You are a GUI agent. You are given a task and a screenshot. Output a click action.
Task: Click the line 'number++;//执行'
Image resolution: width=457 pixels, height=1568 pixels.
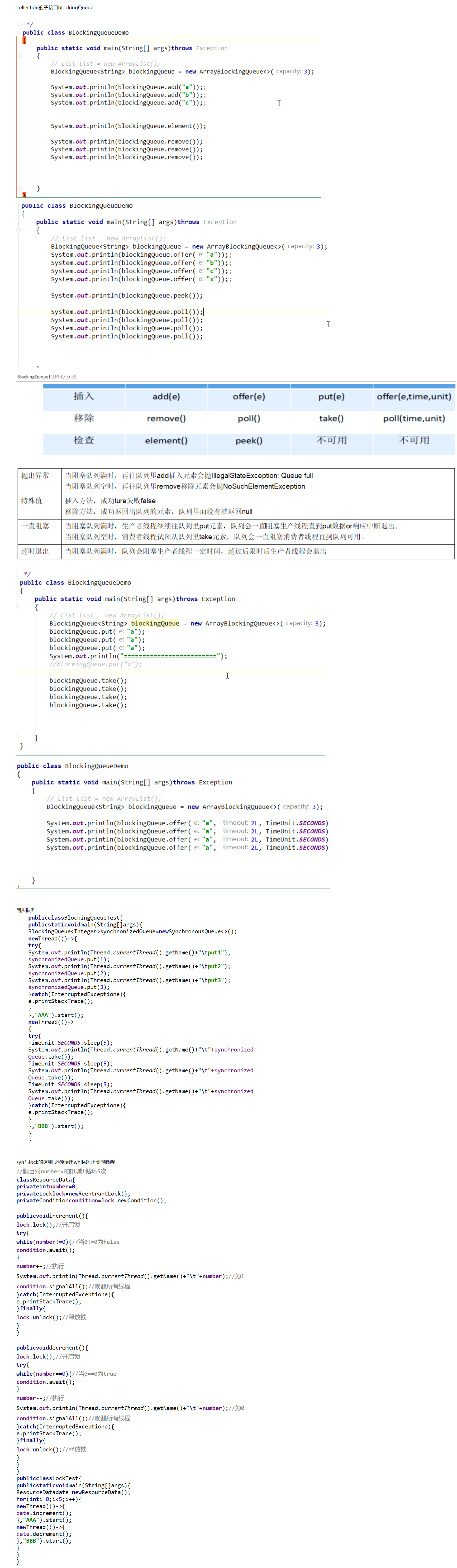click(40, 1266)
